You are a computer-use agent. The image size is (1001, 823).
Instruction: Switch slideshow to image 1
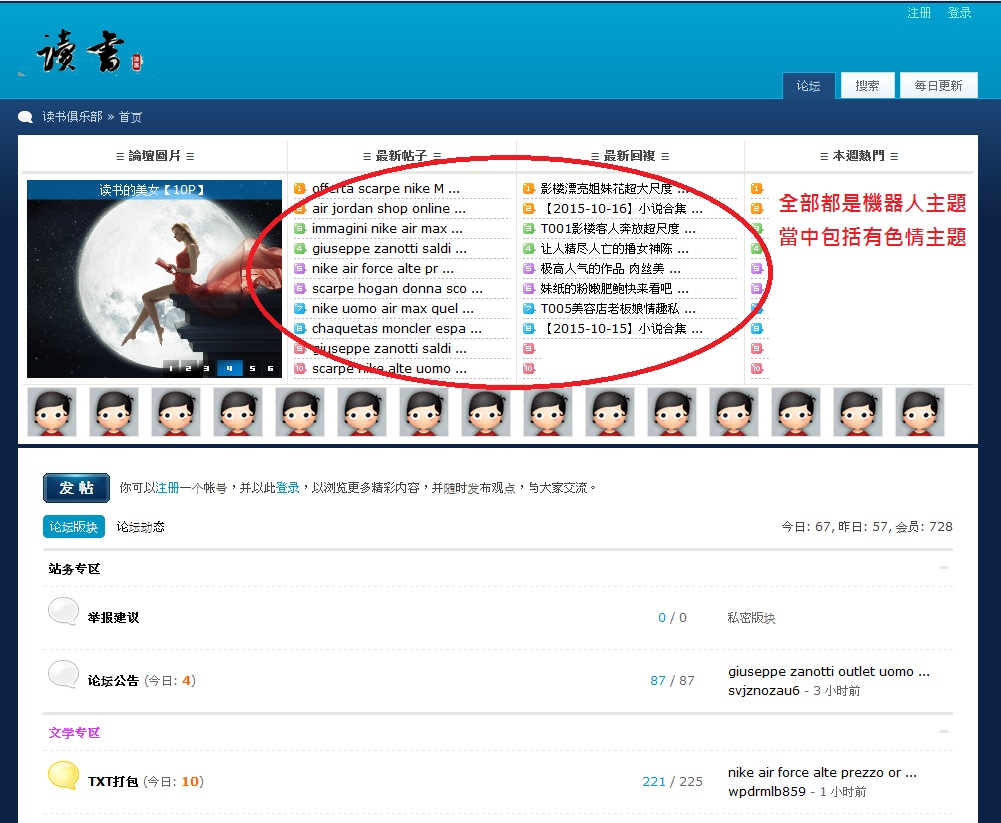(171, 368)
